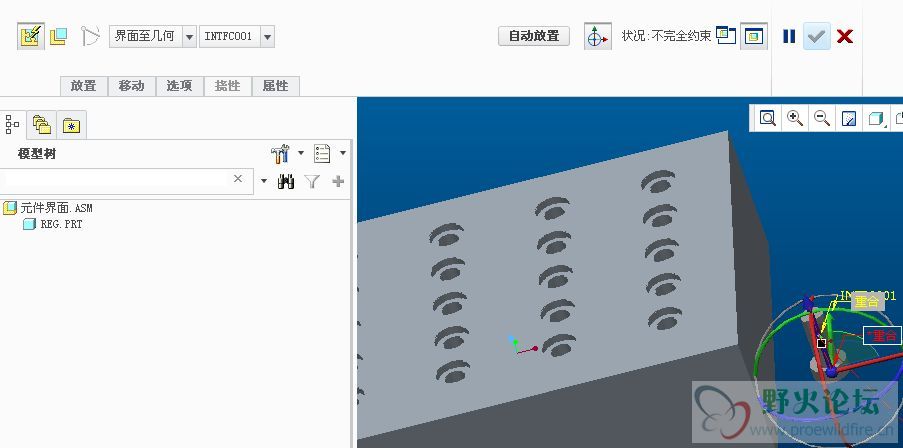The image size is (903, 448).
Task: Select 元件界面.ASM in model tree
Action: point(56,208)
